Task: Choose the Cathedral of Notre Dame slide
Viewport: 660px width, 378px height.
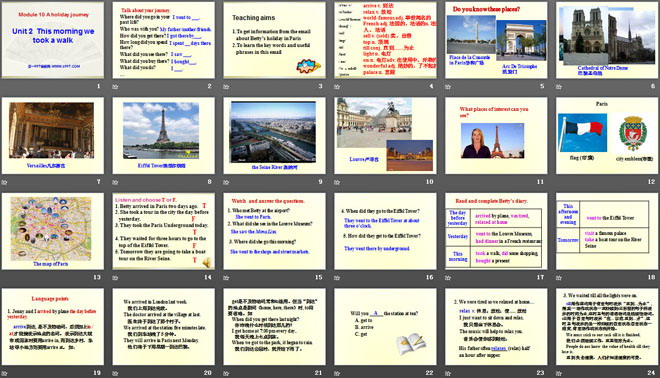Action: (x=607, y=40)
